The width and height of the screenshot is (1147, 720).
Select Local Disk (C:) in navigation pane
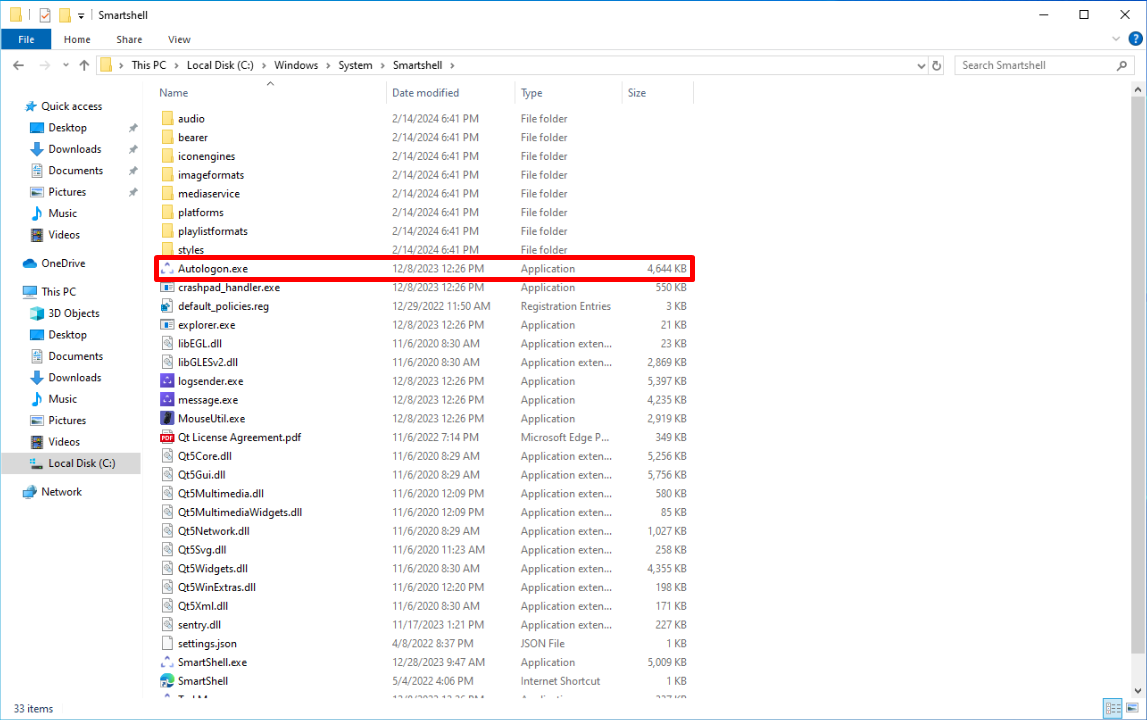point(82,463)
